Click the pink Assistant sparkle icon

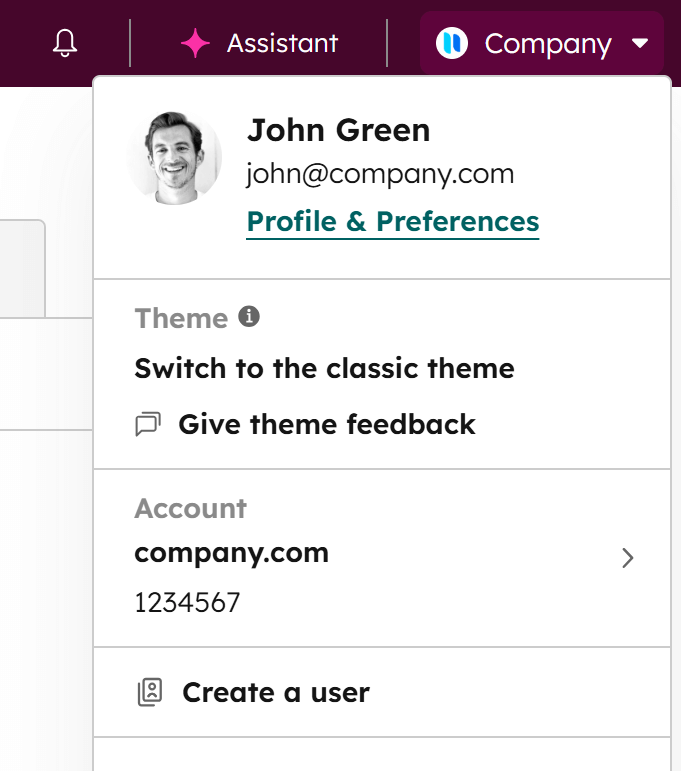click(195, 44)
